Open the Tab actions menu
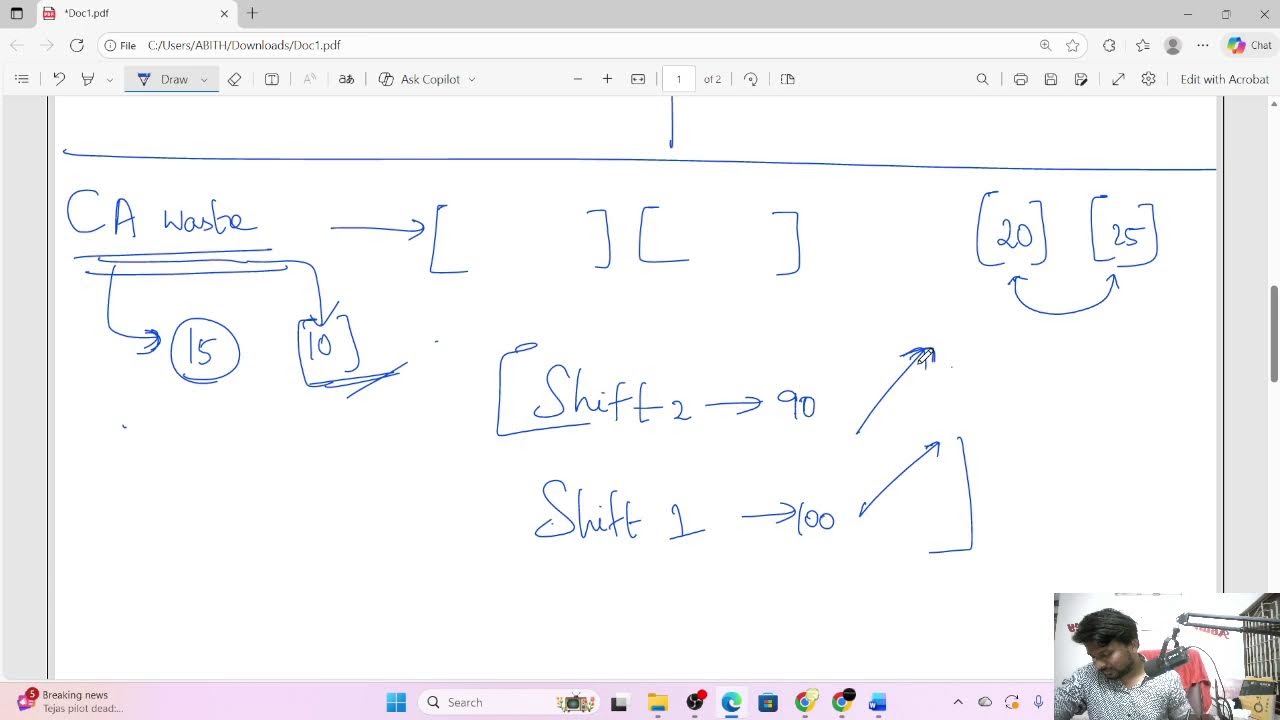Screen dimensions: 1280x720 click(16, 13)
